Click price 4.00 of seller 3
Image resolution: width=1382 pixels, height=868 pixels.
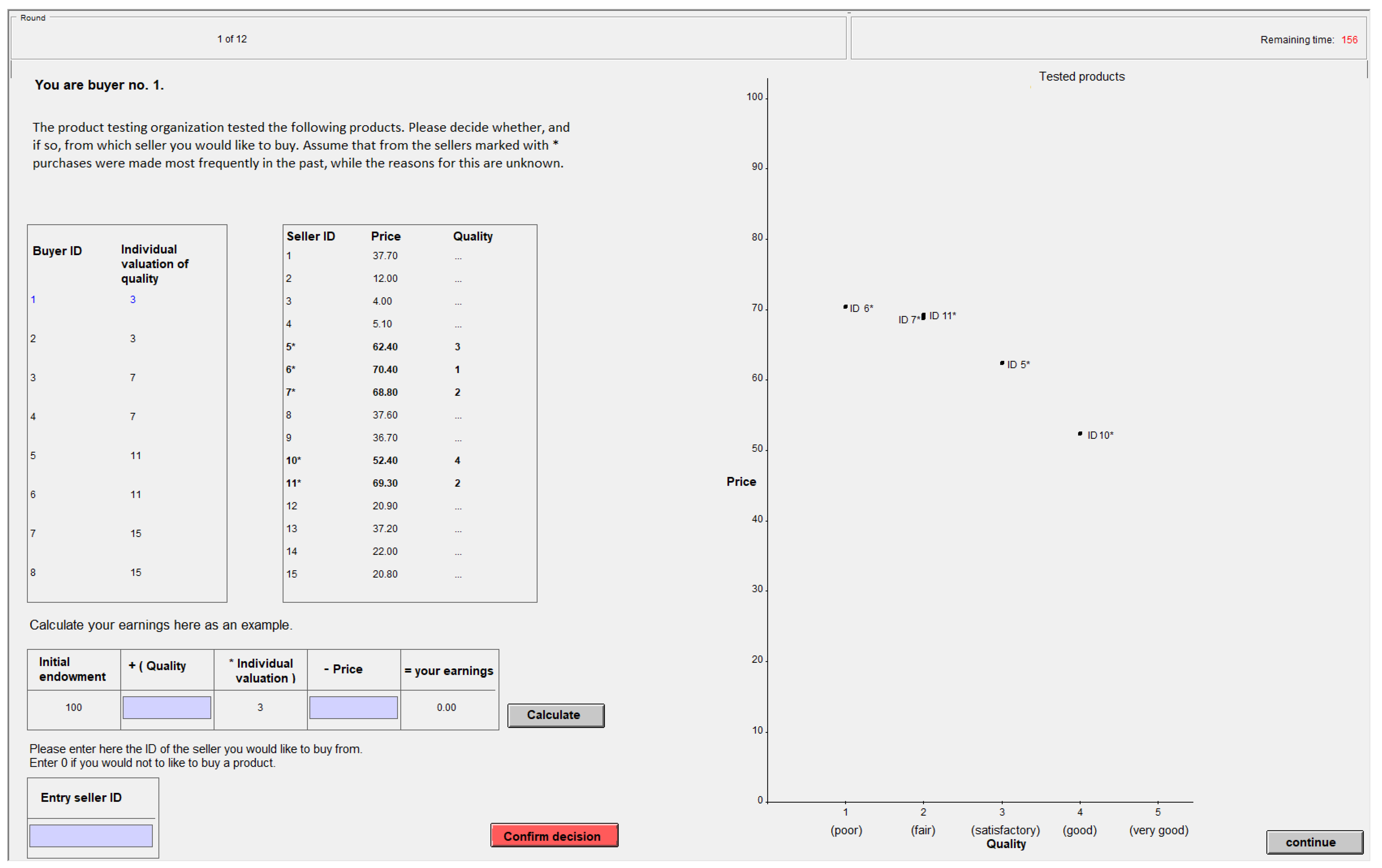[382, 301]
